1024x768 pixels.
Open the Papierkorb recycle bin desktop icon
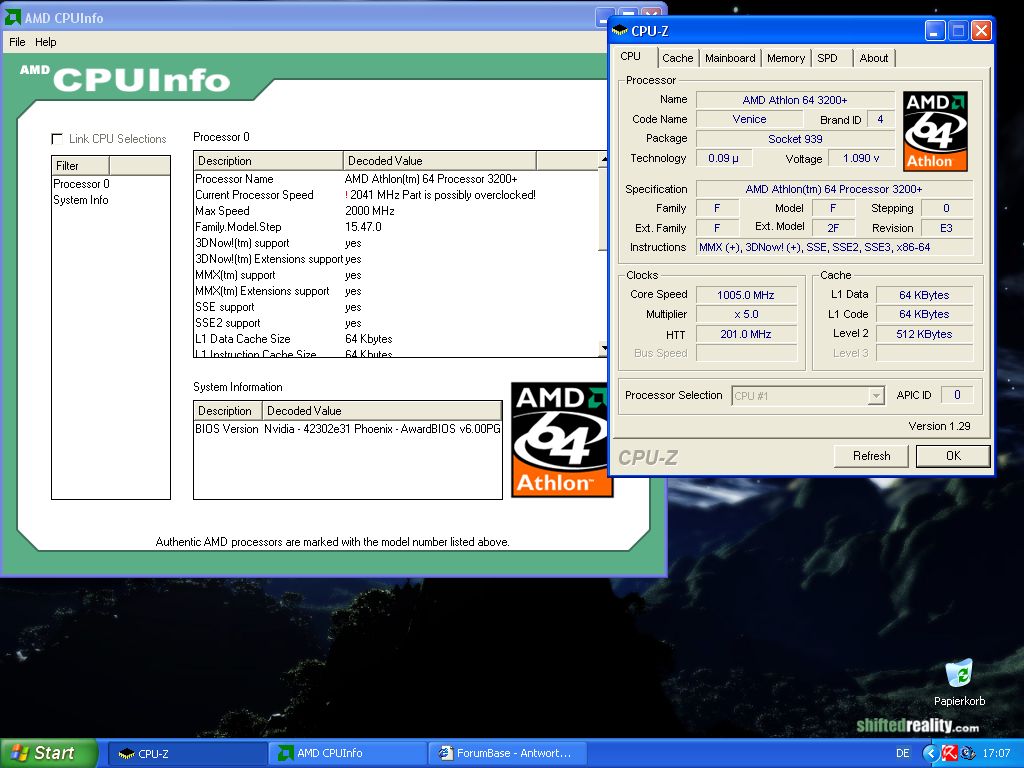[959, 682]
